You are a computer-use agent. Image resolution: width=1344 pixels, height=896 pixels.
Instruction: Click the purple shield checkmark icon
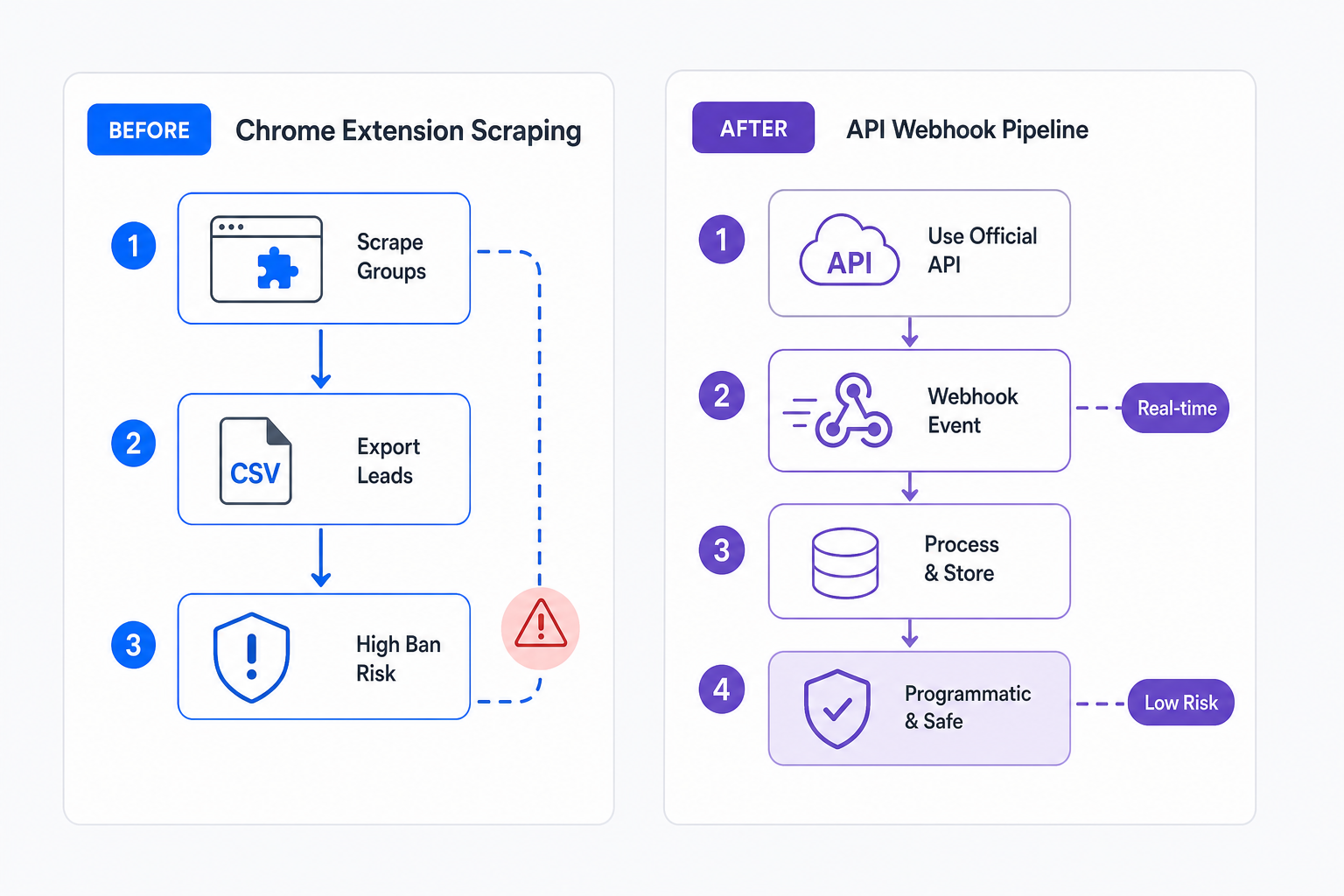837,709
